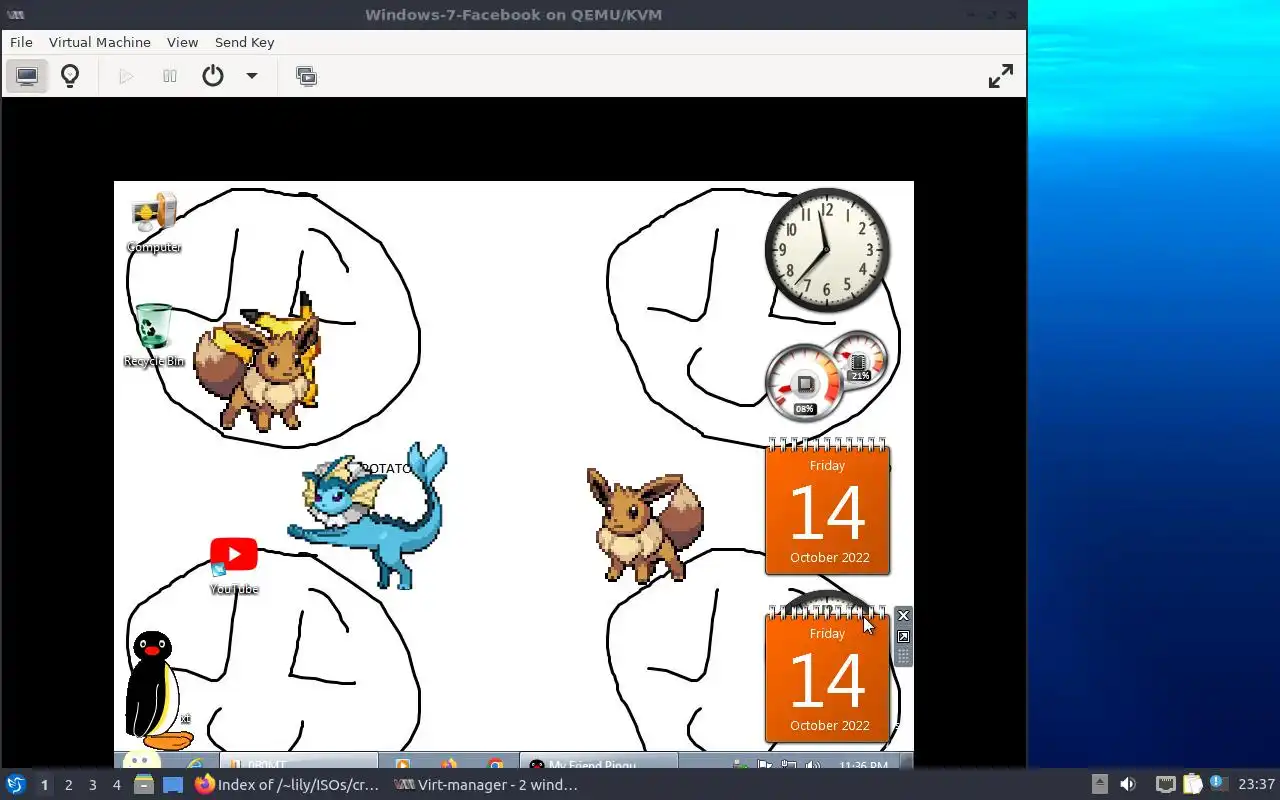
Task: Click the lower calendar gadget
Action: coord(827,675)
